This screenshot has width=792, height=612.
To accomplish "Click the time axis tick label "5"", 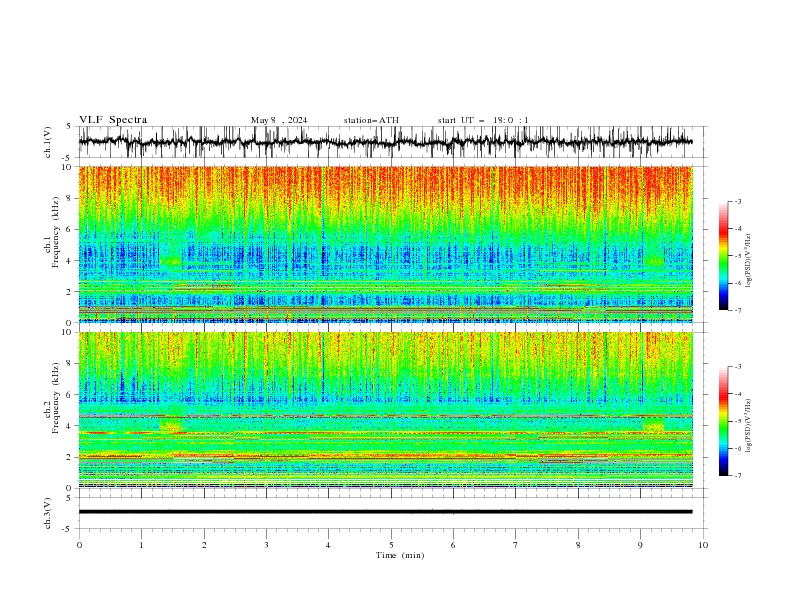I will [391, 545].
